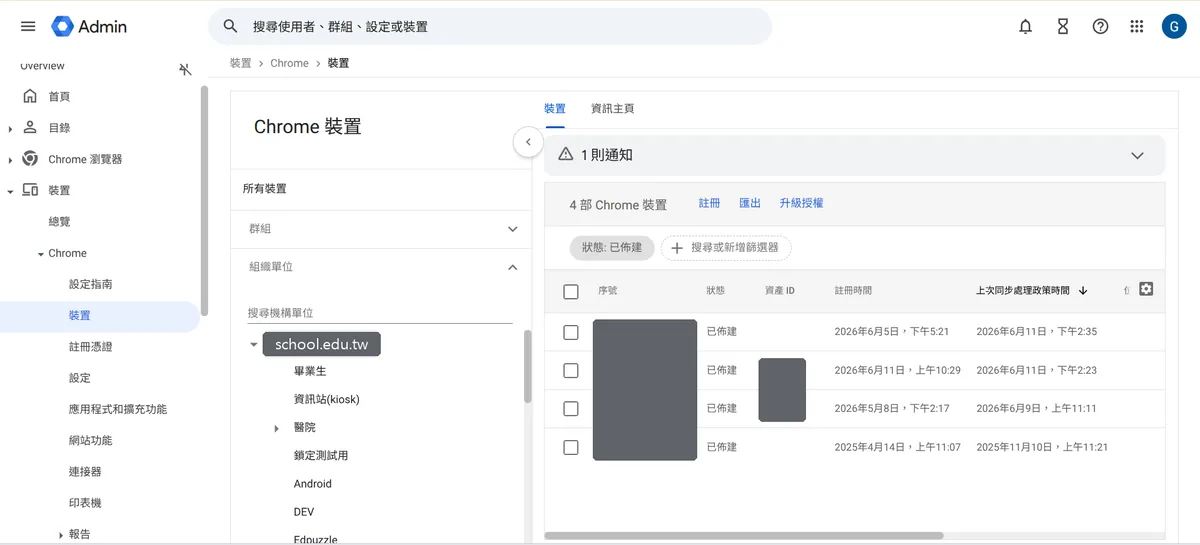Check the row registered 2026年6月11日

[x=571, y=370]
